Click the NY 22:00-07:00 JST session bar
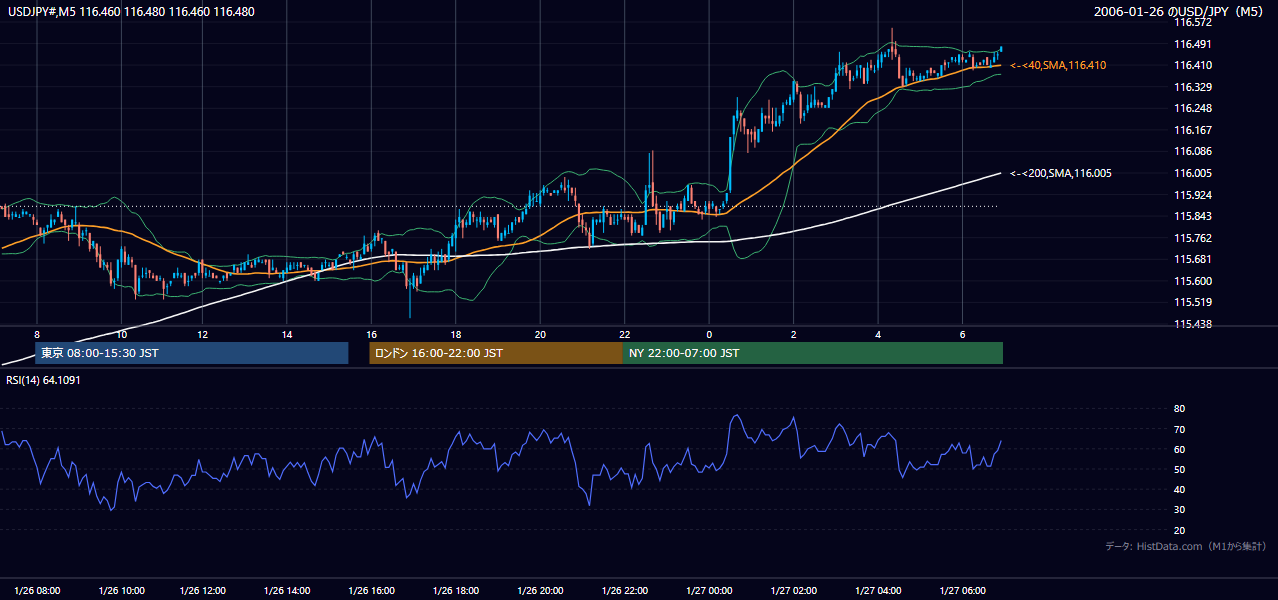The width and height of the screenshot is (1278, 600). pyautogui.click(x=813, y=353)
